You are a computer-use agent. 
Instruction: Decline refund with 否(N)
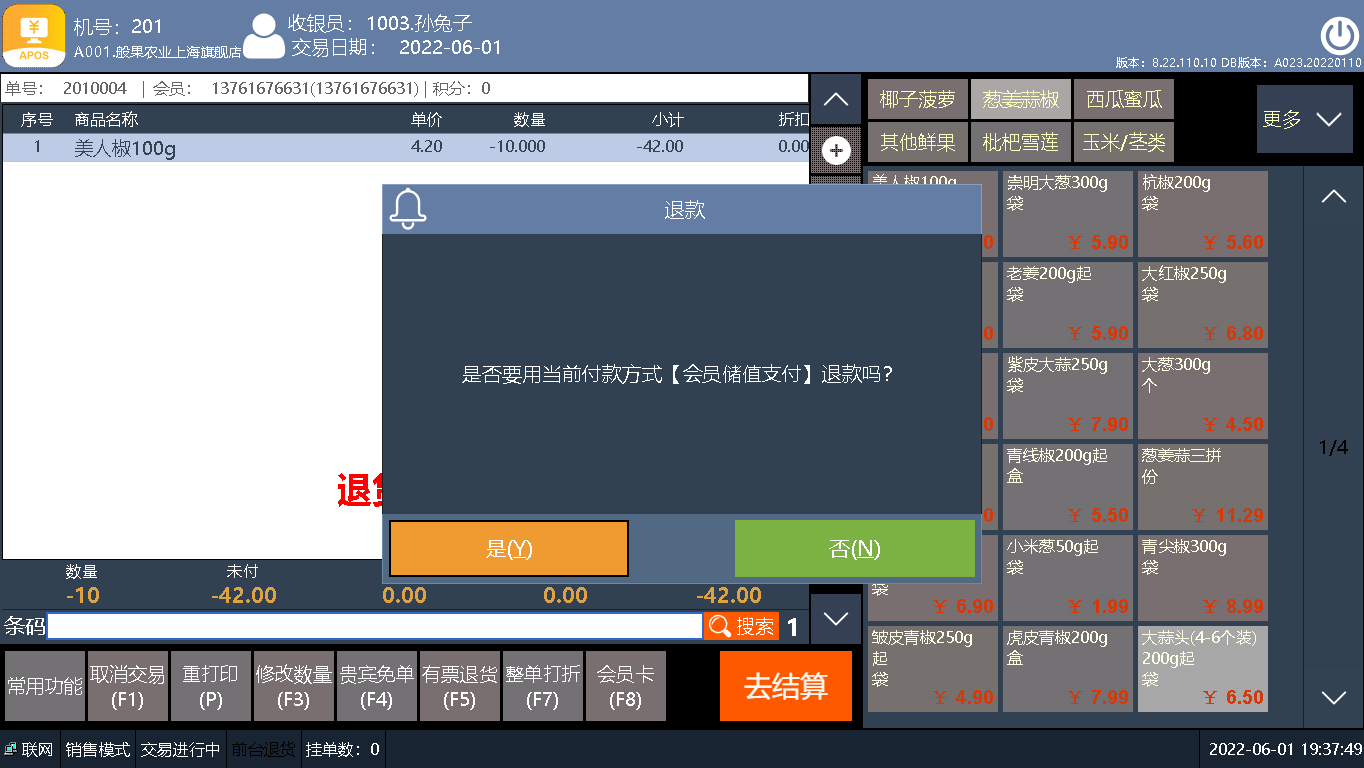click(855, 548)
